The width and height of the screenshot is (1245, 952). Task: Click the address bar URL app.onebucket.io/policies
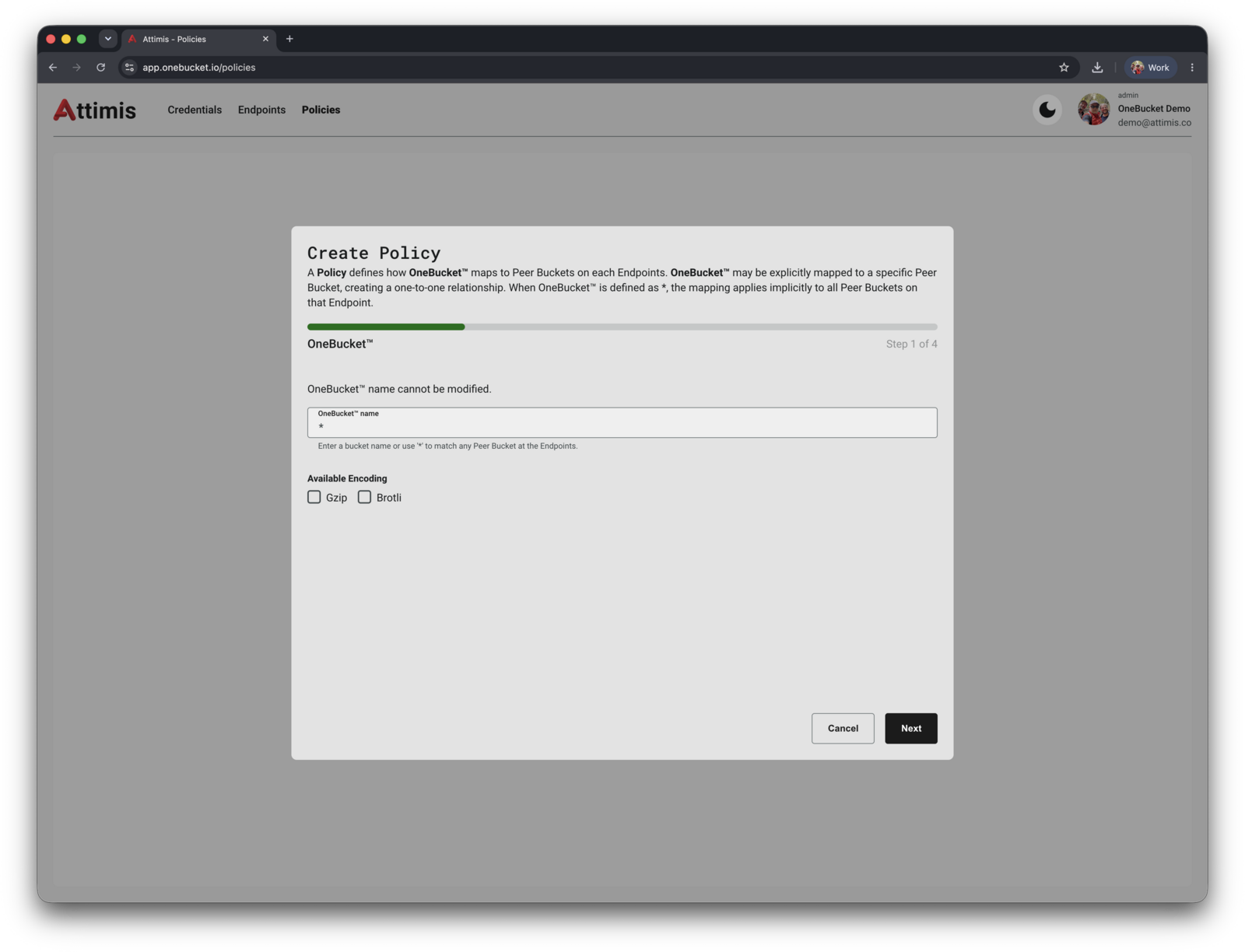pos(198,68)
